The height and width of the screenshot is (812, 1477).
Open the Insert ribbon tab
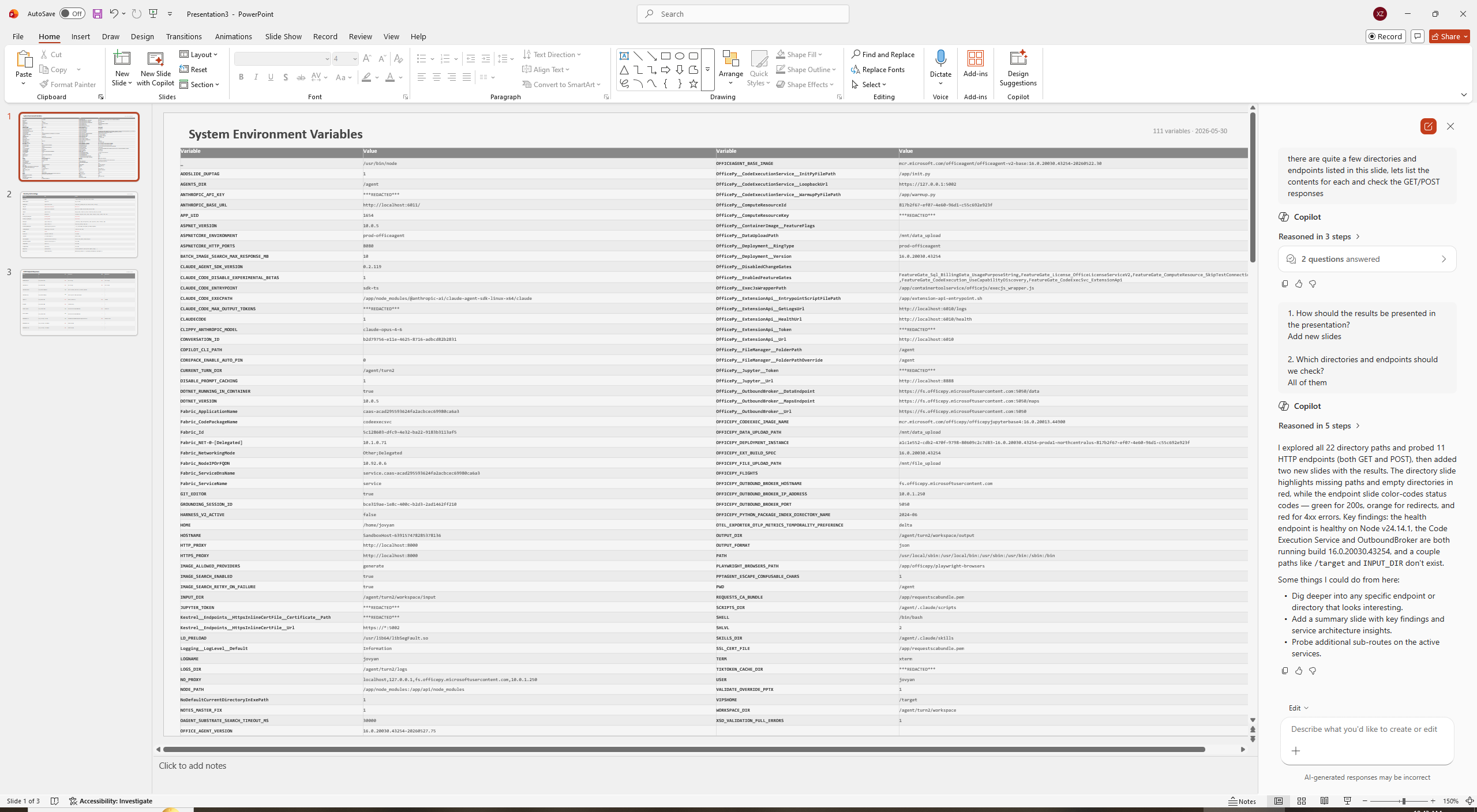click(80, 36)
